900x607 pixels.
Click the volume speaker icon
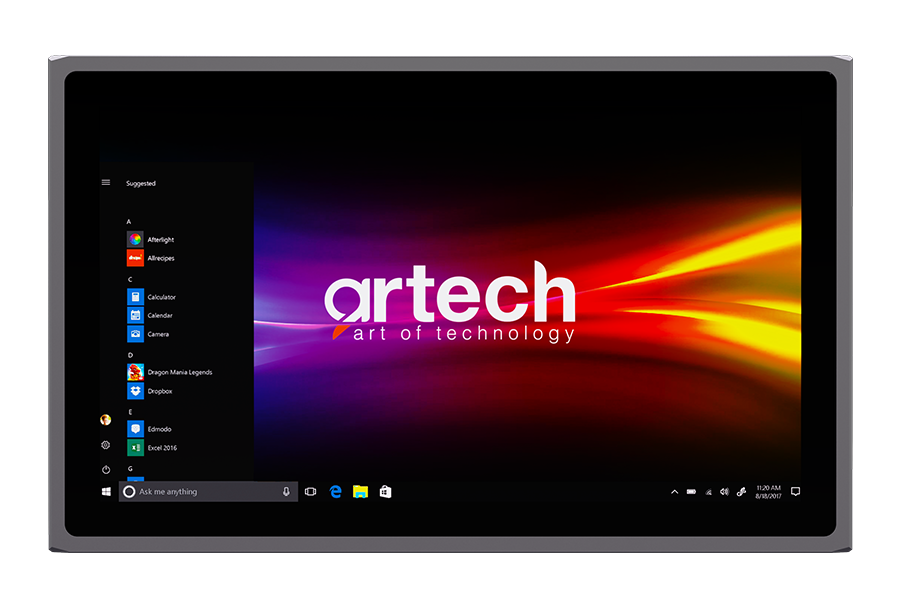[x=724, y=492]
